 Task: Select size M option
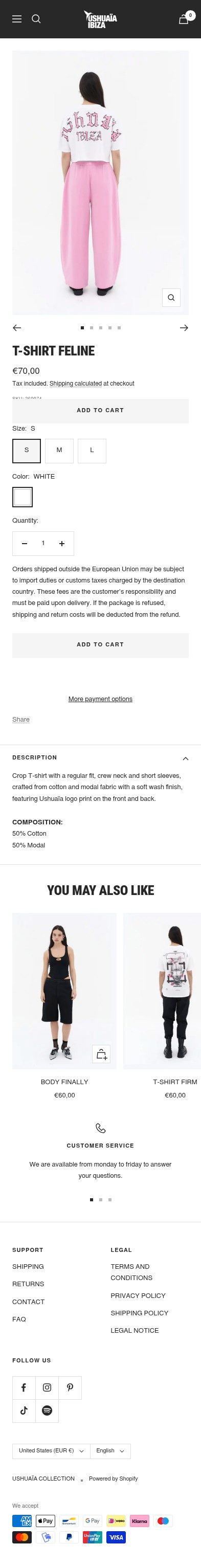point(59,451)
